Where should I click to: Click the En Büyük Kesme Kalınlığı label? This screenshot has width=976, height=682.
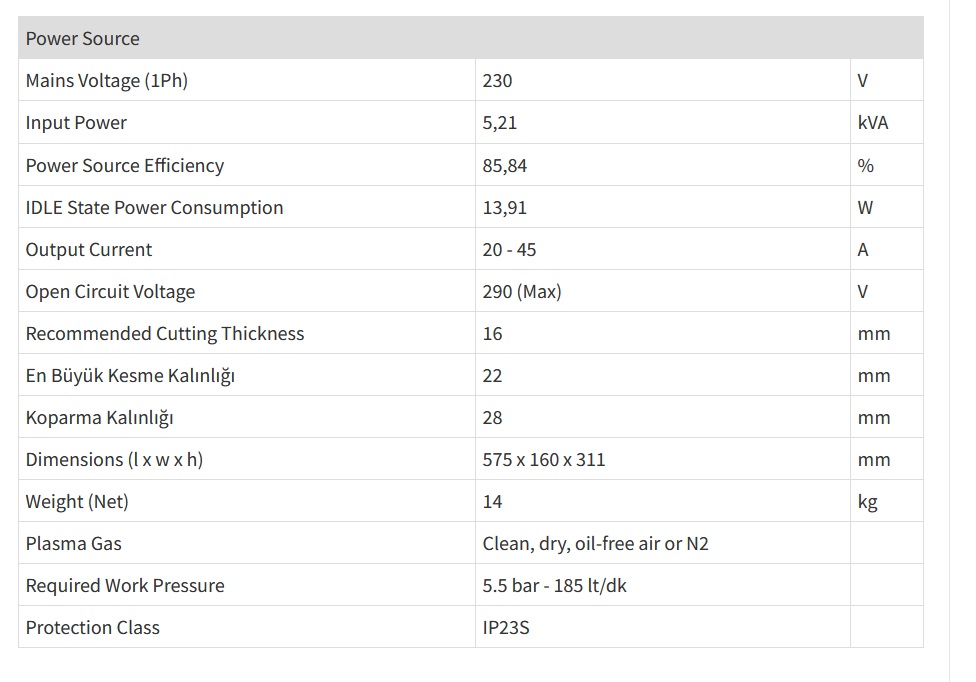(x=131, y=375)
